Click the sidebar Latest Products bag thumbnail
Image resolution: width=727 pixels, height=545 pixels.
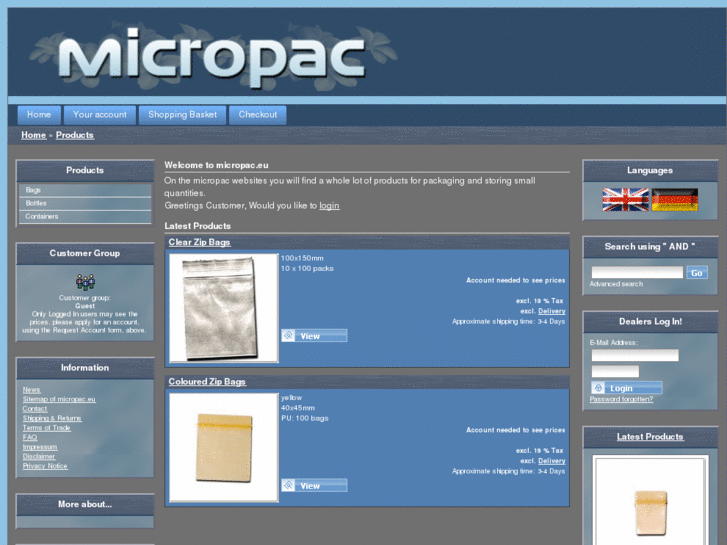650,500
